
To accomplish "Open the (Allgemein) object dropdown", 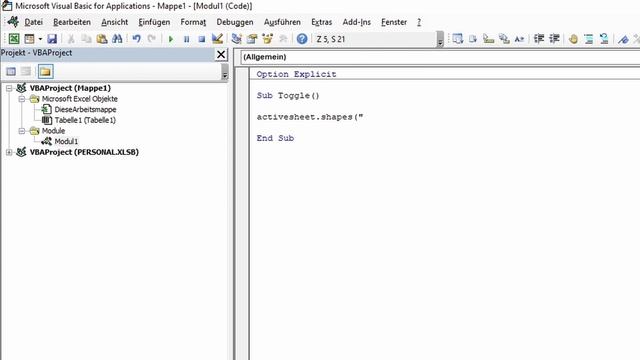I will (x=440, y=57).
